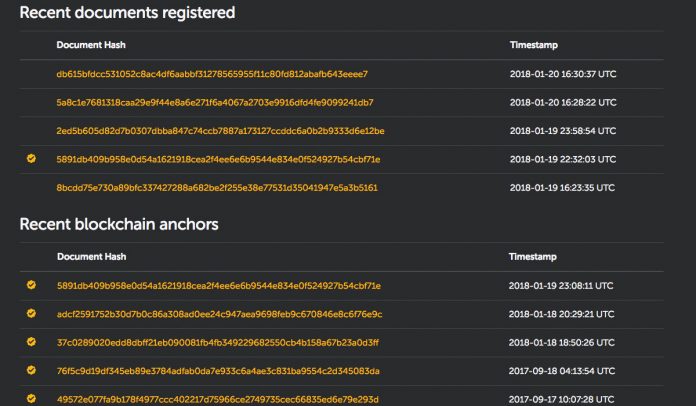Open document hash starting with db615bfdcc

tap(212, 74)
